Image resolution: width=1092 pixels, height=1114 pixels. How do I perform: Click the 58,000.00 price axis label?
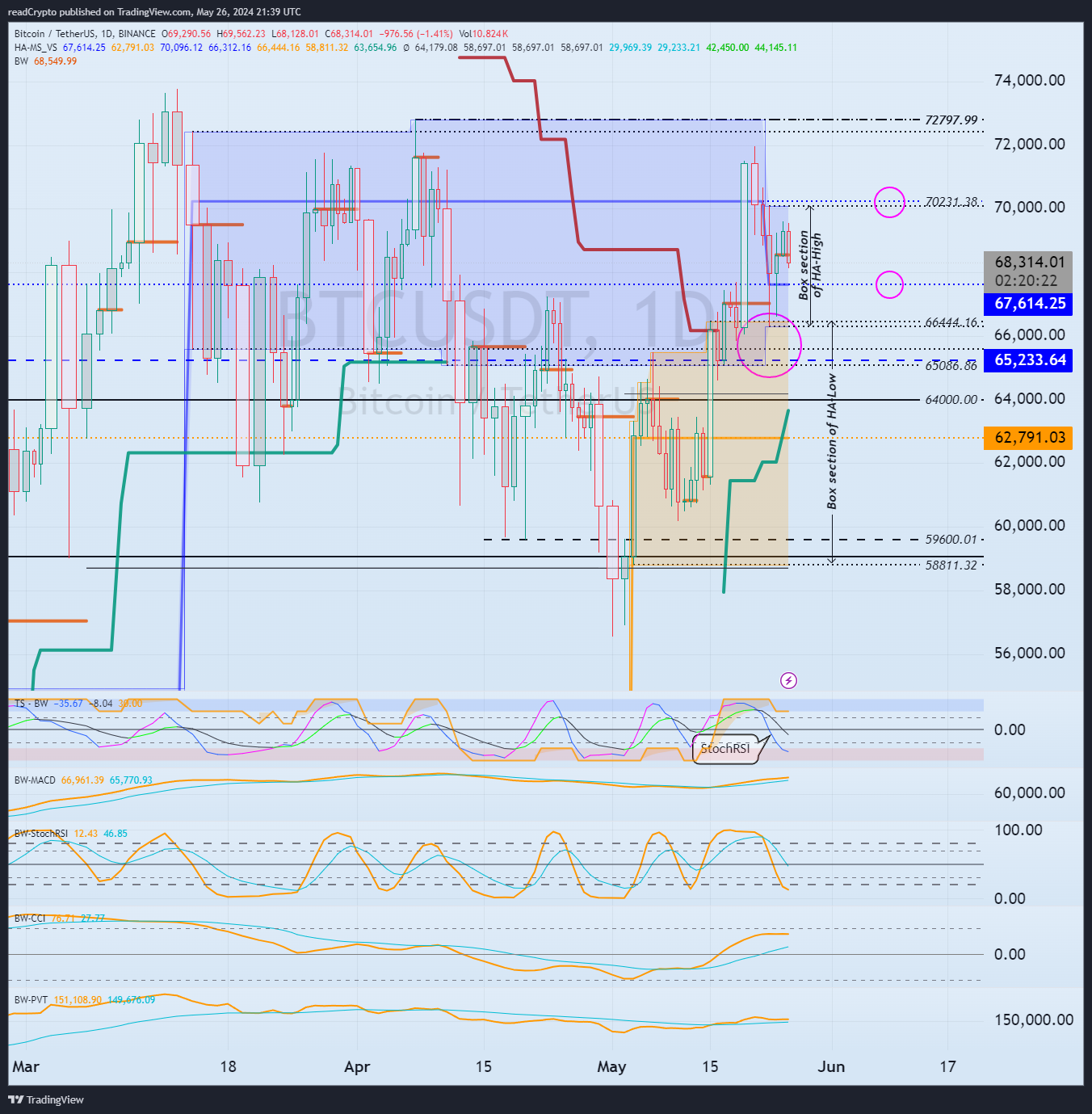tap(1030, 589)
